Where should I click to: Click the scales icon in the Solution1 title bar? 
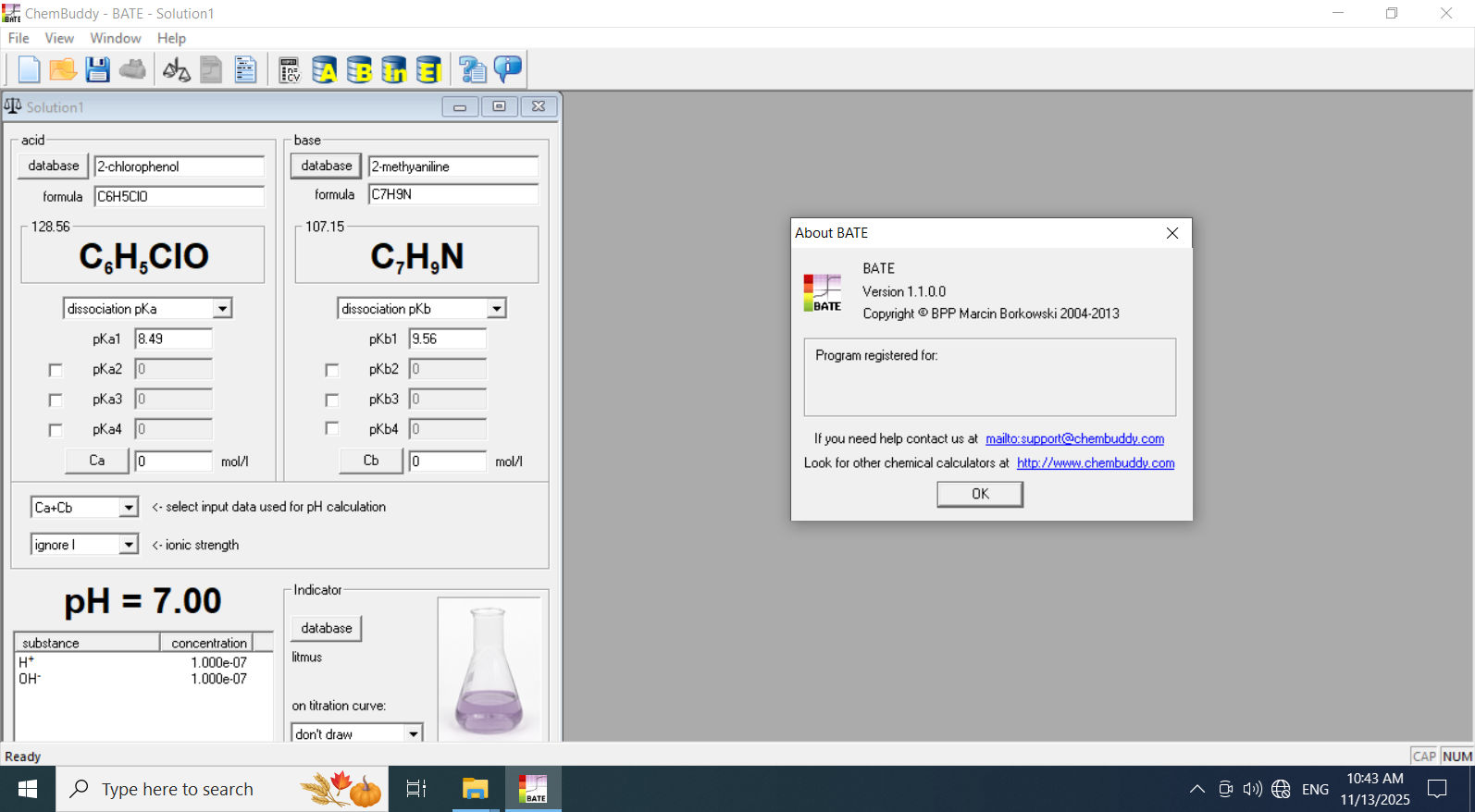pyautogui.click(x=13, y=106)
